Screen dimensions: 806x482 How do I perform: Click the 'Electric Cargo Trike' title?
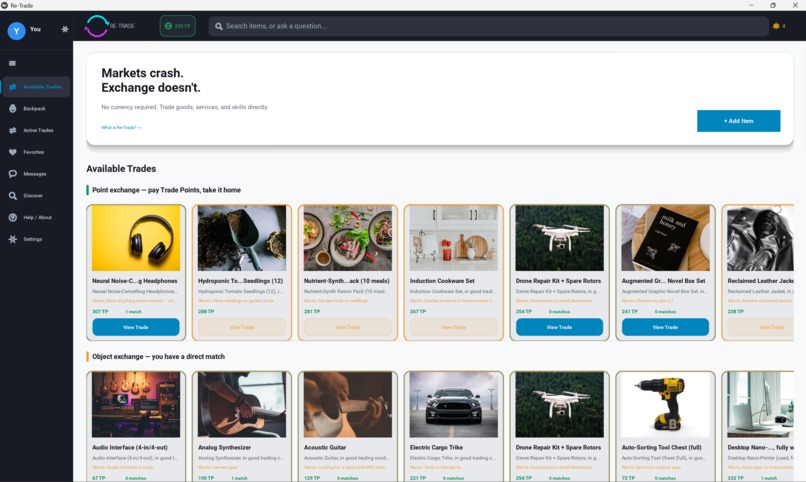[x=436, y=448]
